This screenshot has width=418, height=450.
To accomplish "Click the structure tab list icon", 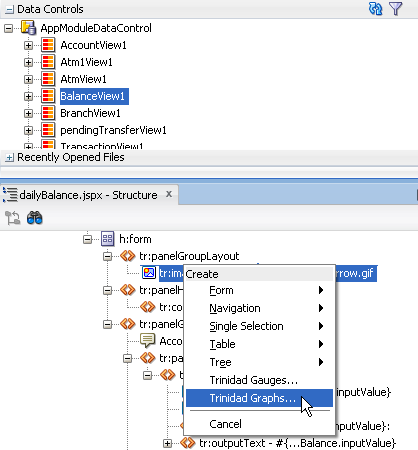I will 10,195.
